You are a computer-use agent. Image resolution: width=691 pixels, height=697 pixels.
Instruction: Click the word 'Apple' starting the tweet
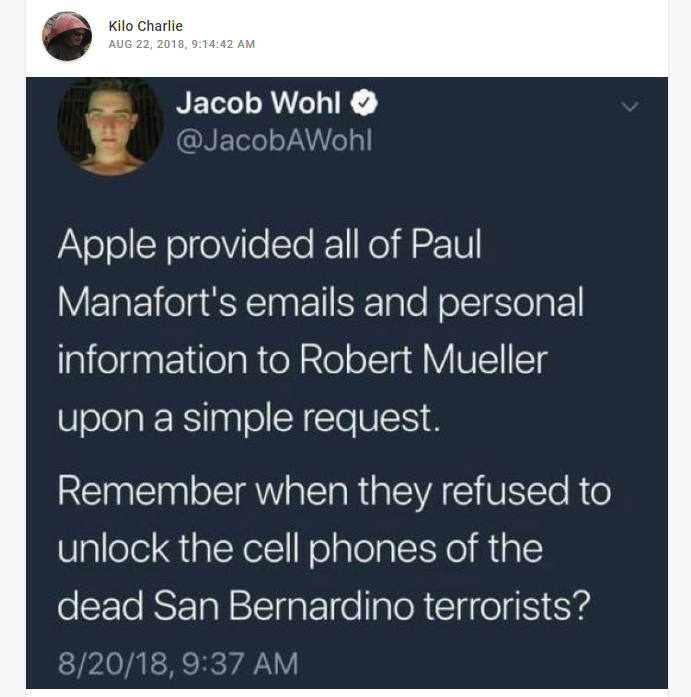[x=107, y=244]
